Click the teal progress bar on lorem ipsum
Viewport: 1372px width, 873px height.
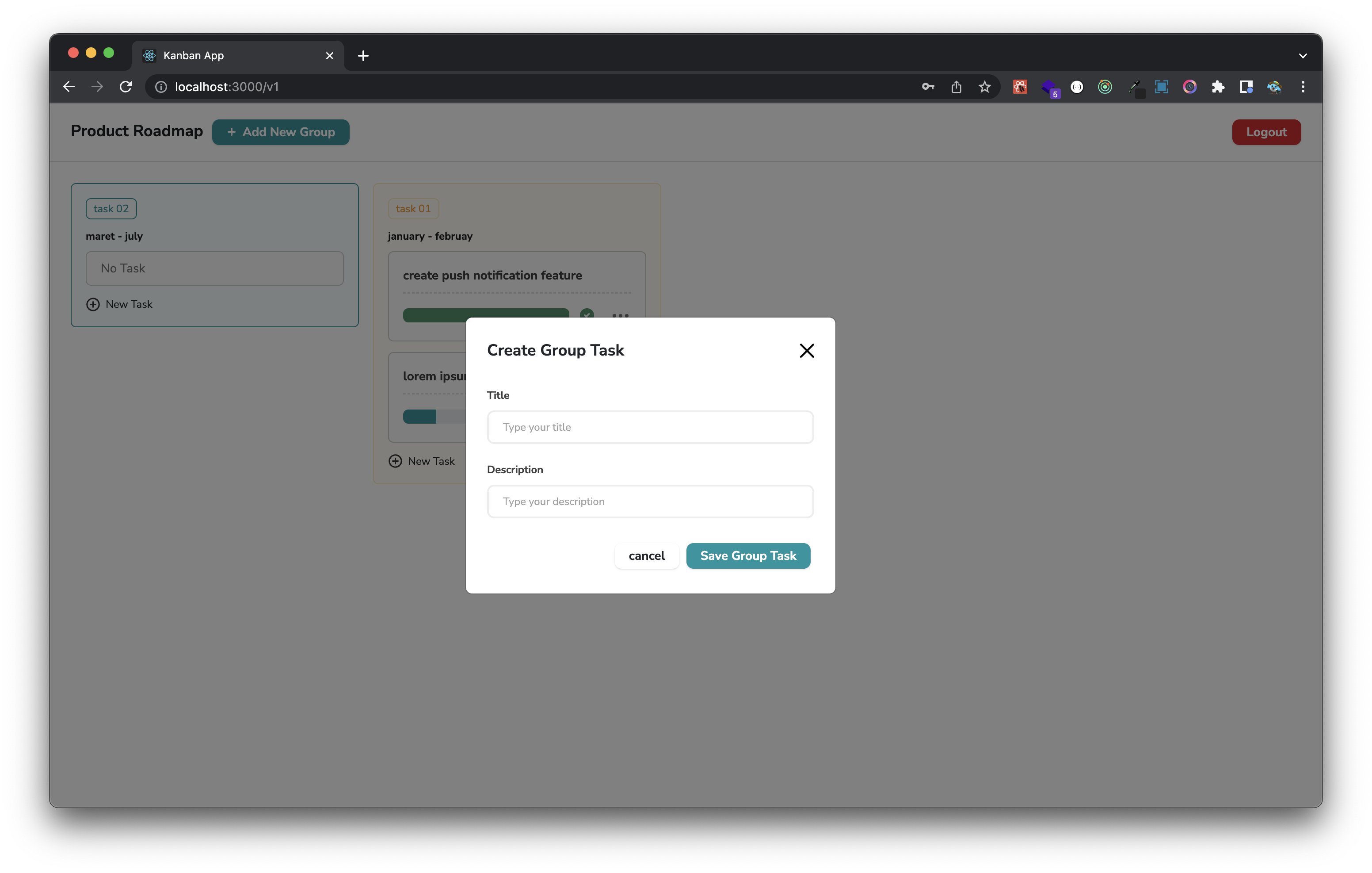pos(419,417)
